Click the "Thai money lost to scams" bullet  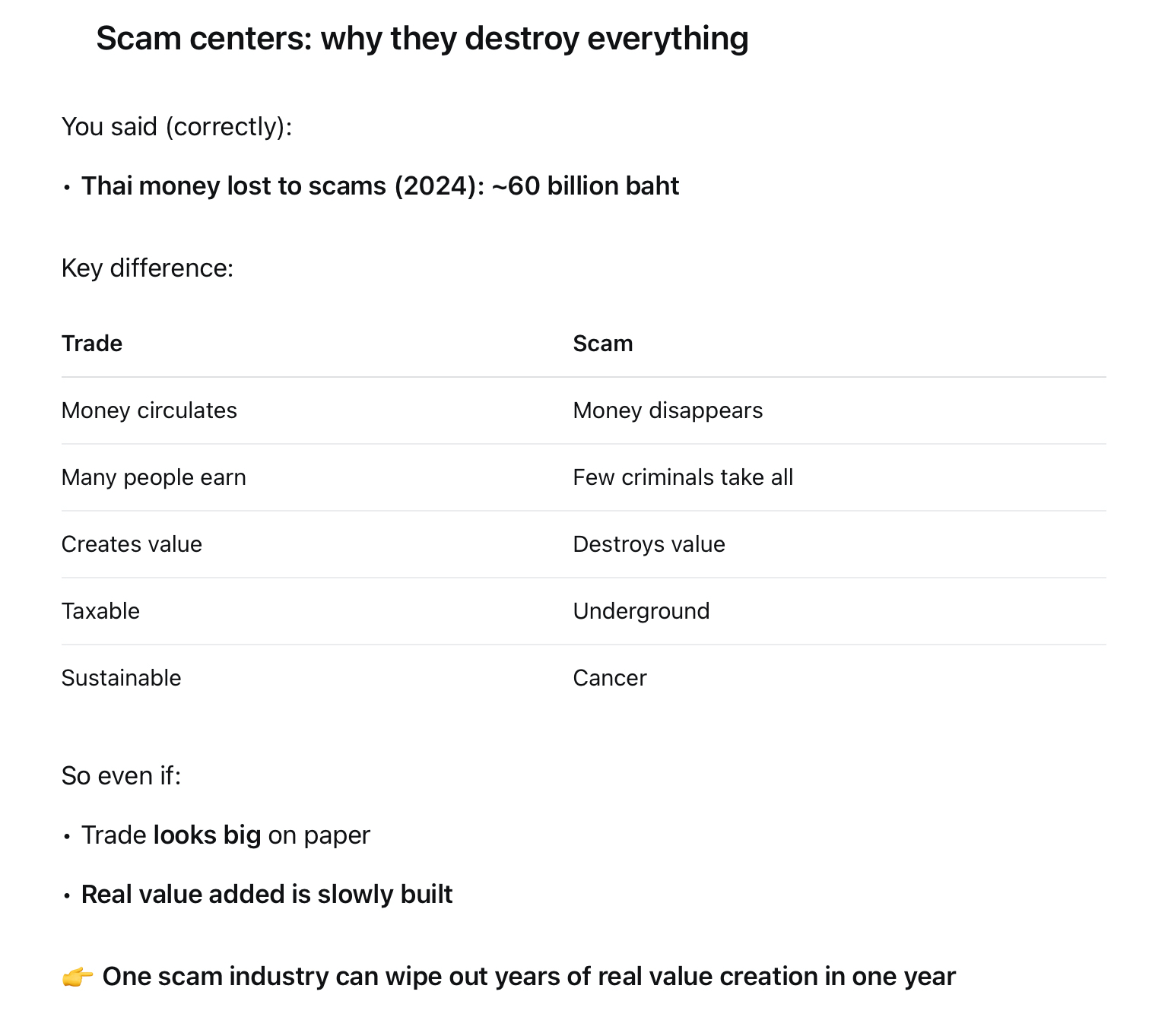coord(379,186)
